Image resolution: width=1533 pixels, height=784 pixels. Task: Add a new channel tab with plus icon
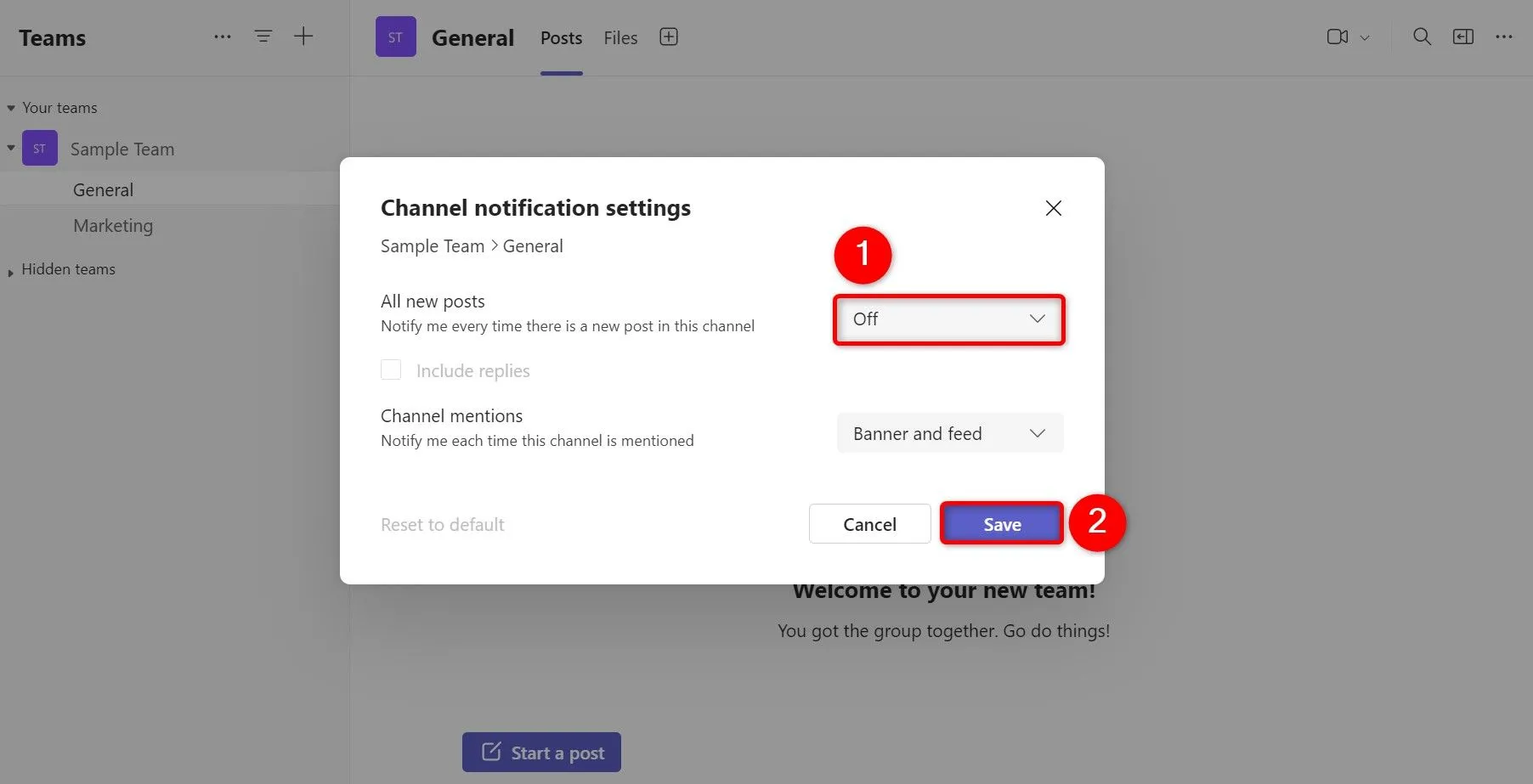(x=669, y=37)
